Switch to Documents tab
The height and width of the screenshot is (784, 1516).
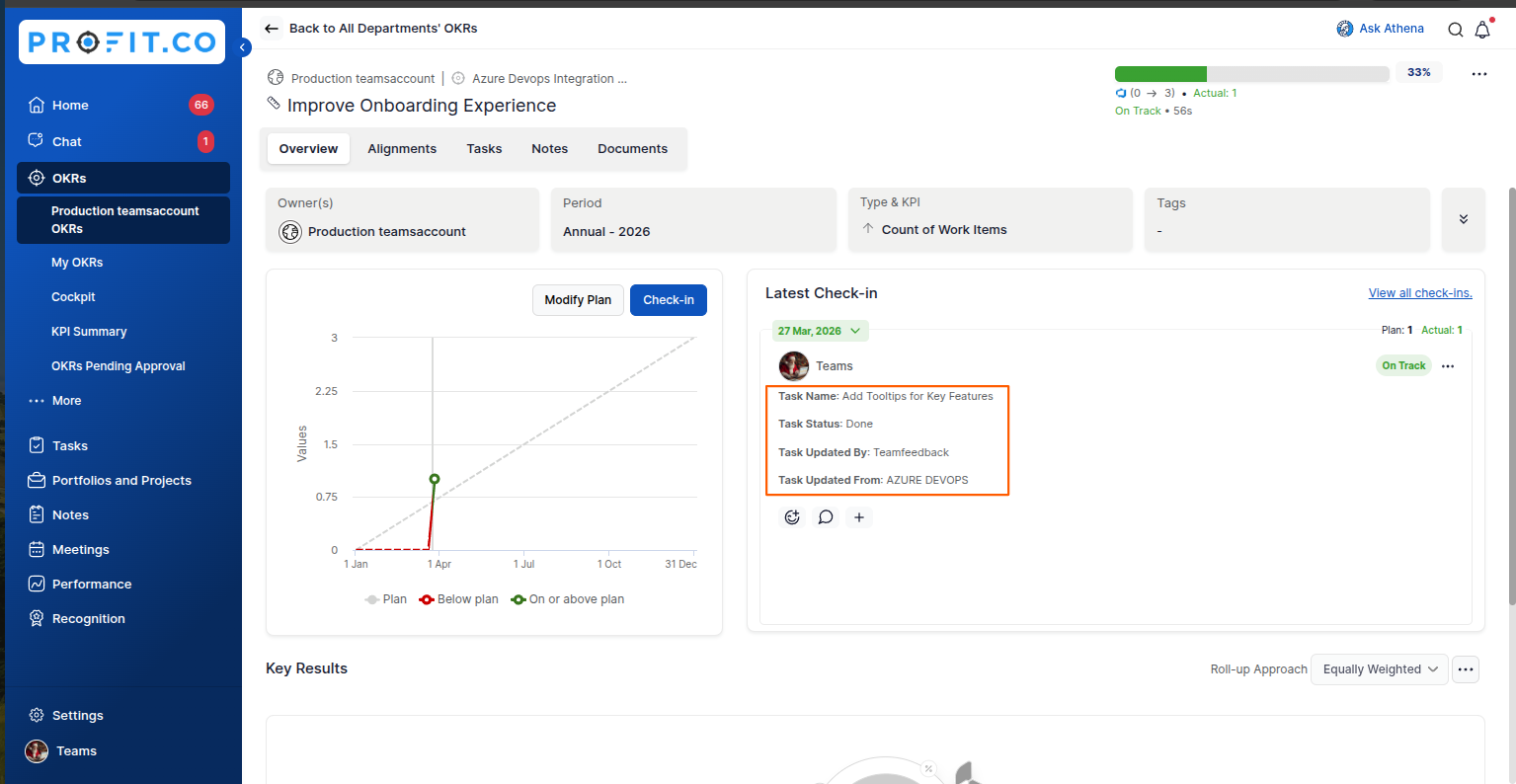(632, 149)
